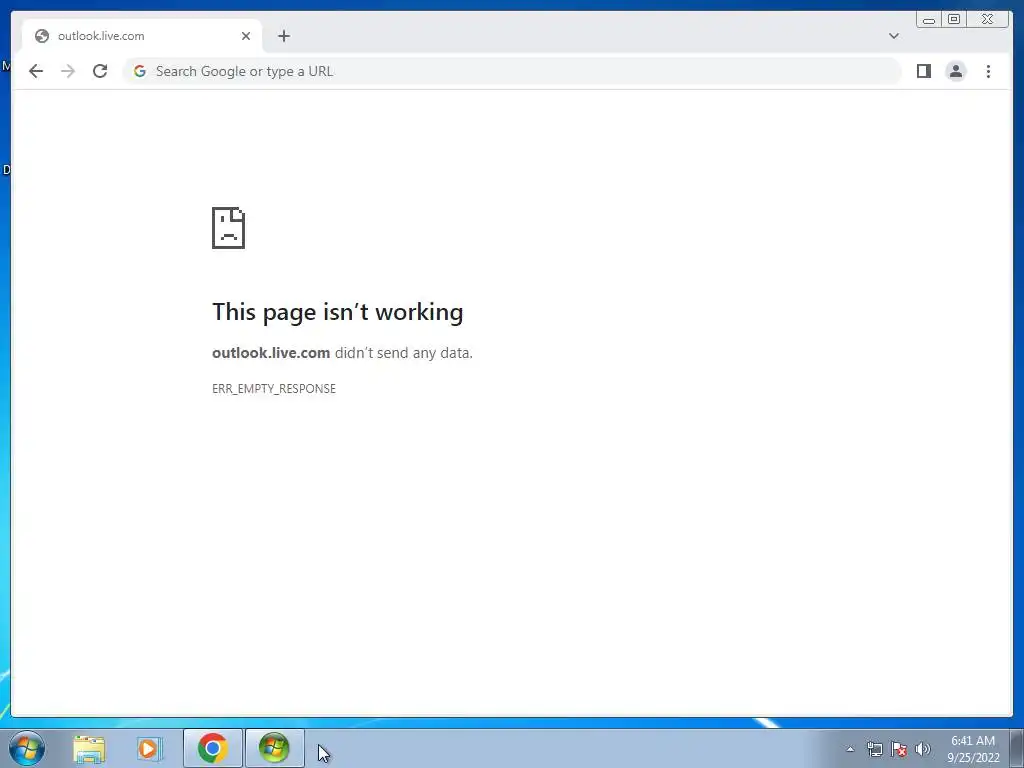Click the Chrome taskbar icon

click(x=213, y=748)
